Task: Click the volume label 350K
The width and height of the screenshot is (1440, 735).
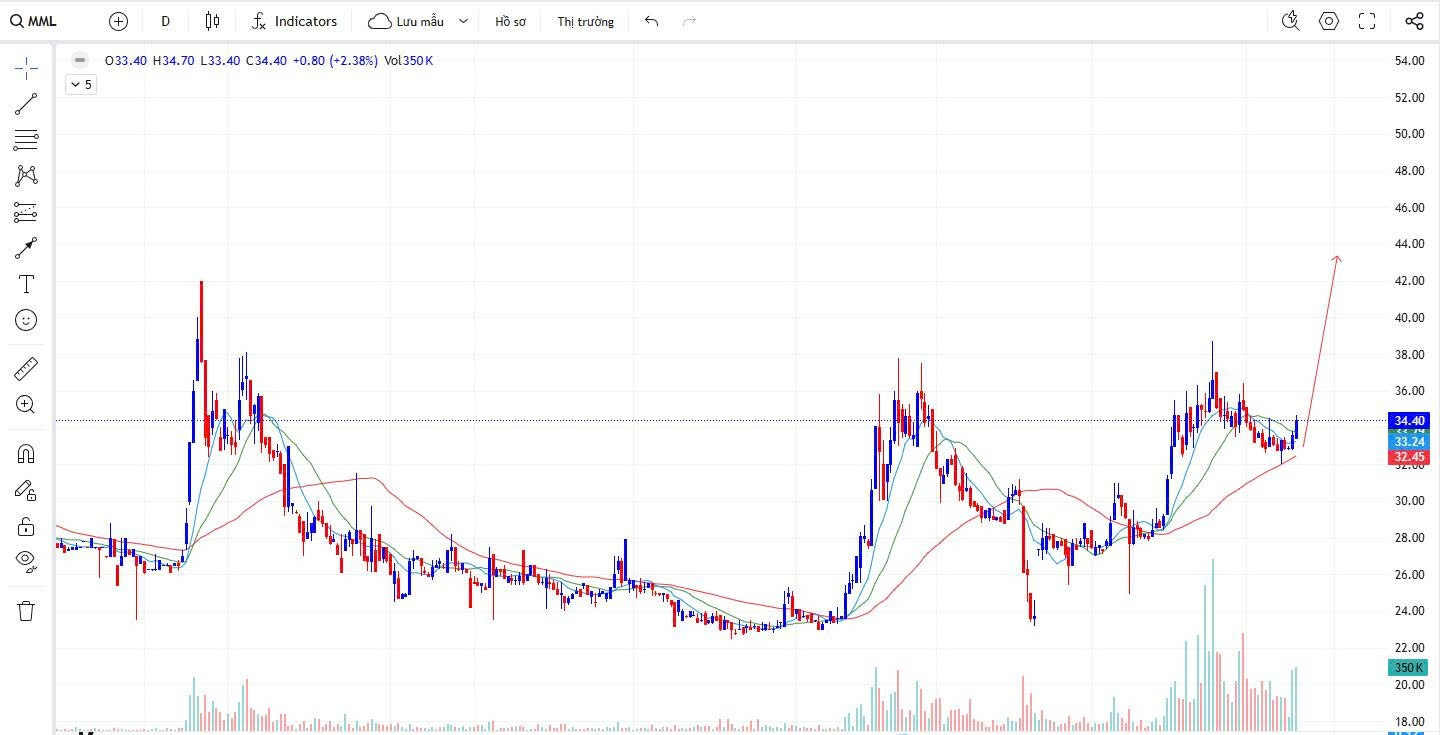Action: pos(1410,667)
